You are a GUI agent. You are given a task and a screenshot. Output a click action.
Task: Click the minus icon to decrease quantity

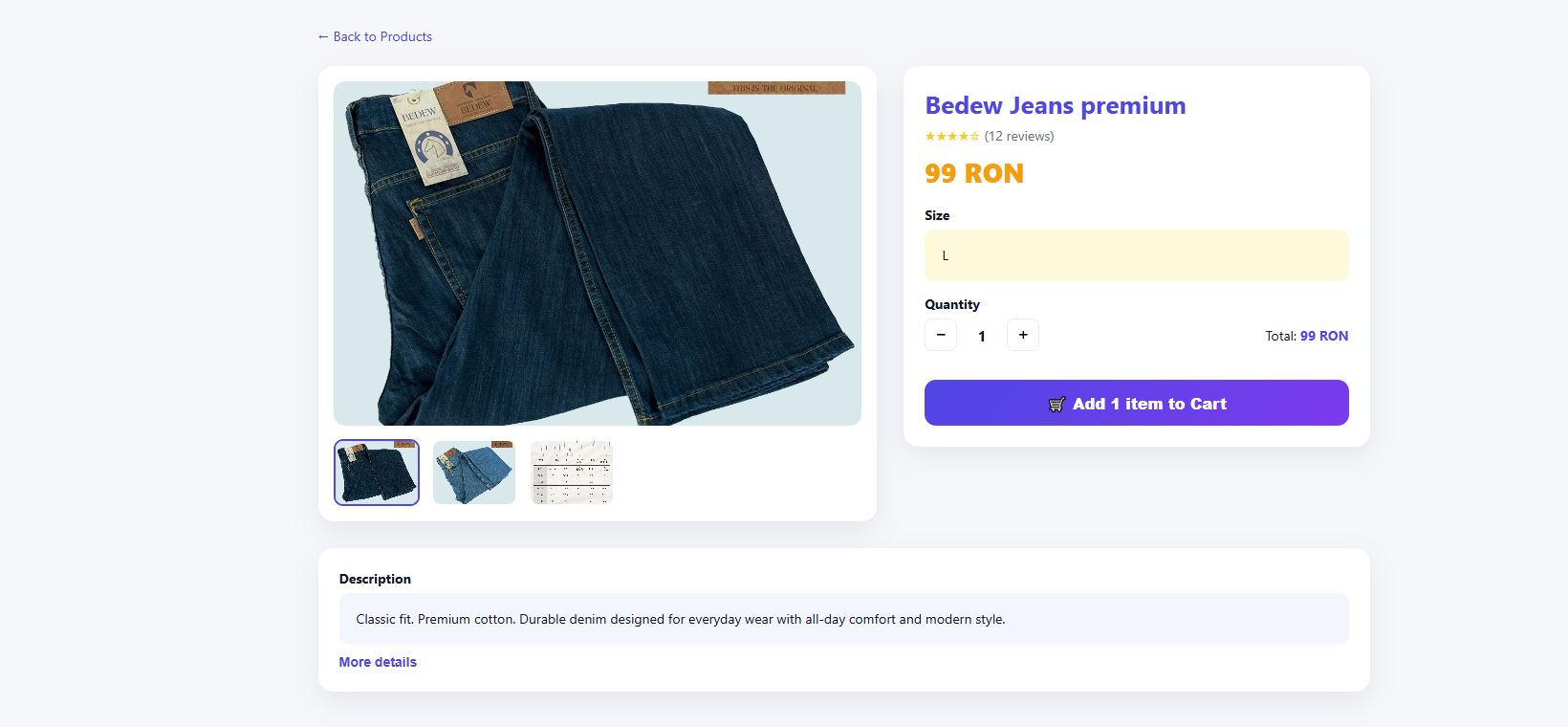(940, 335)
